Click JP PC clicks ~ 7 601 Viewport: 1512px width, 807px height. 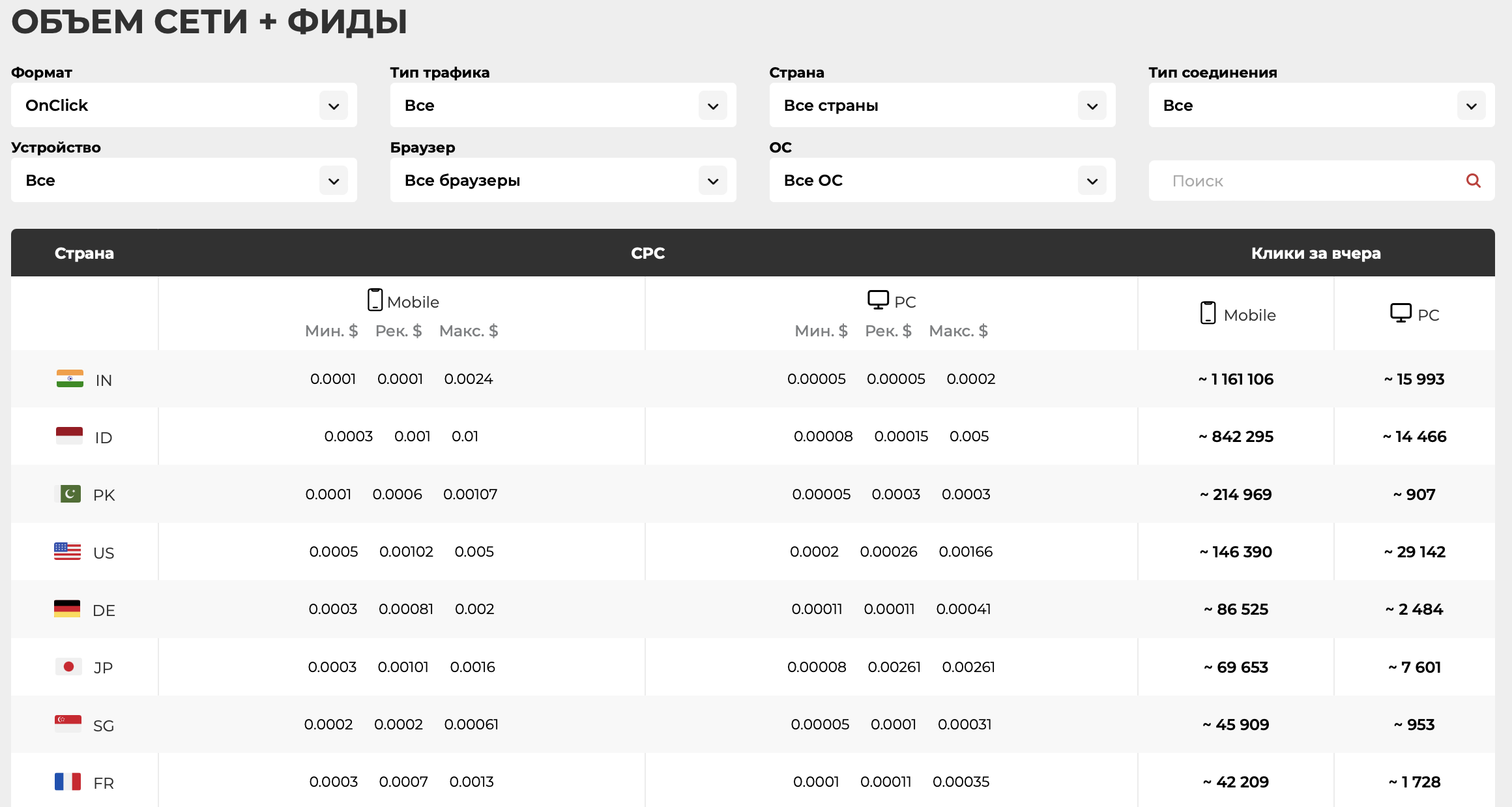tap(1414, 667)
